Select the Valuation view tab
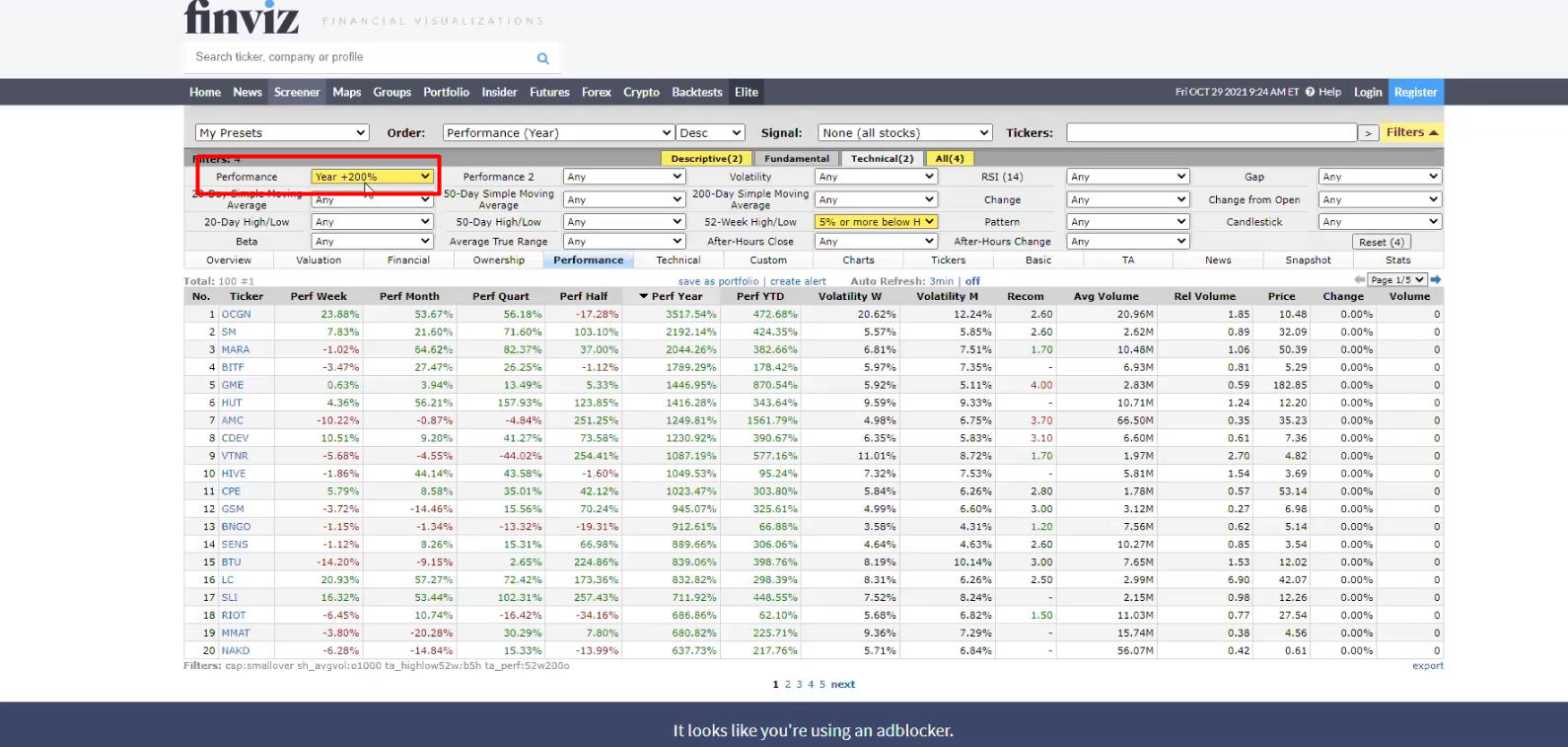The image size is (1568, 747). tap(319, 261)
